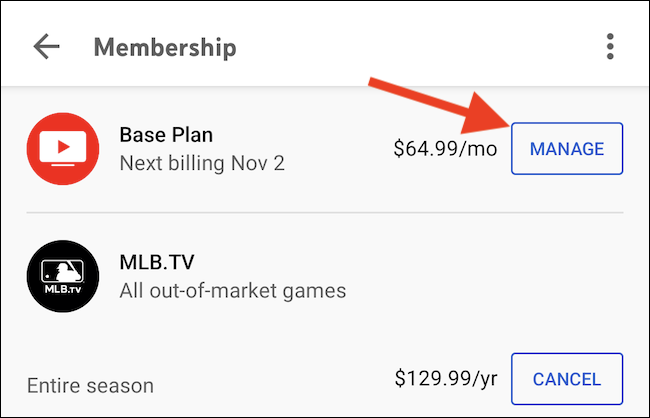Click the Next billing Nov 2 text
The height and width of the screenshot is (418, 650).
pyautogui.click(x=202, y=162)
